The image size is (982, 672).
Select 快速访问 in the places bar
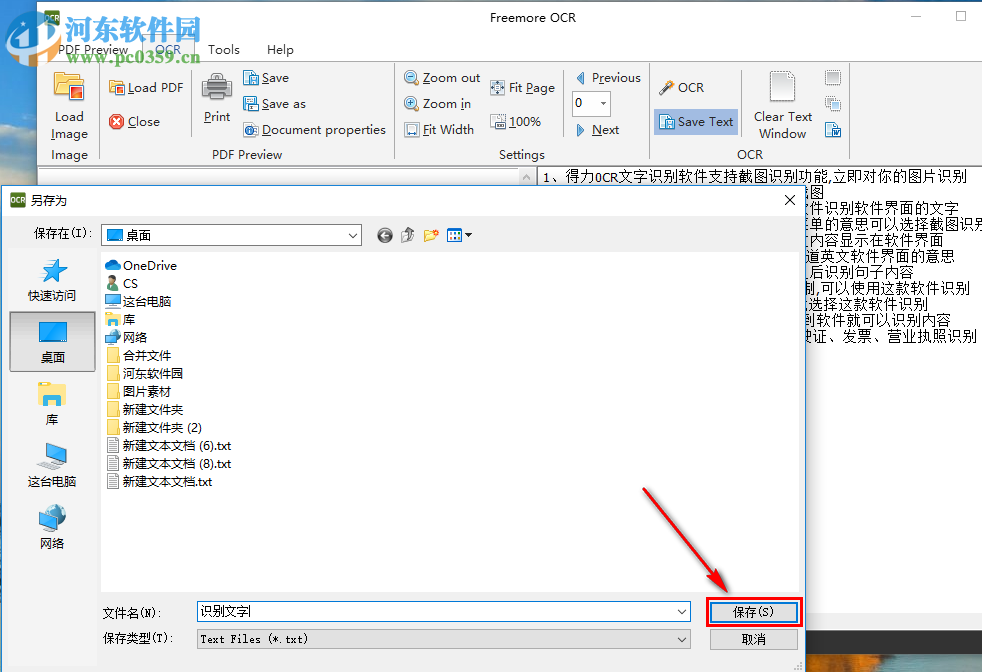tap(52, 280)
